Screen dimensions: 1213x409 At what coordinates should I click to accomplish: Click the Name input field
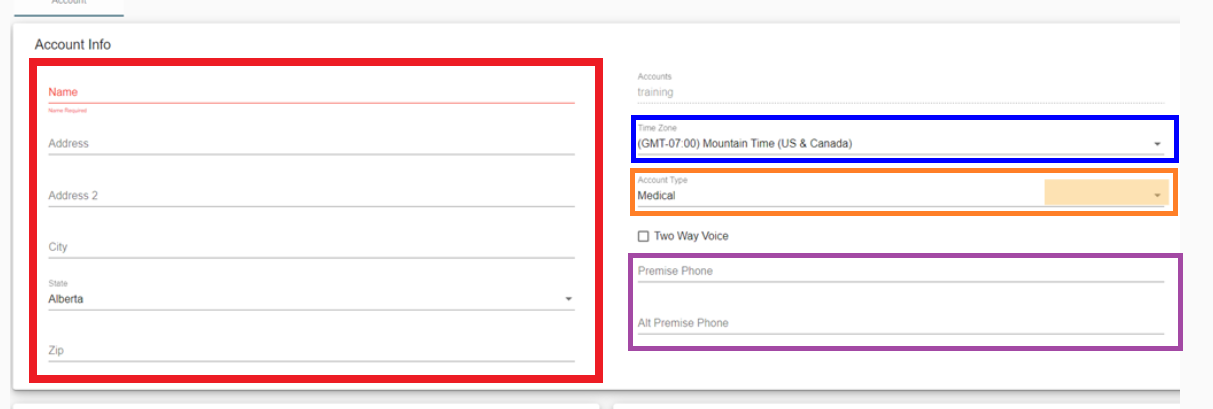[310, 92]
